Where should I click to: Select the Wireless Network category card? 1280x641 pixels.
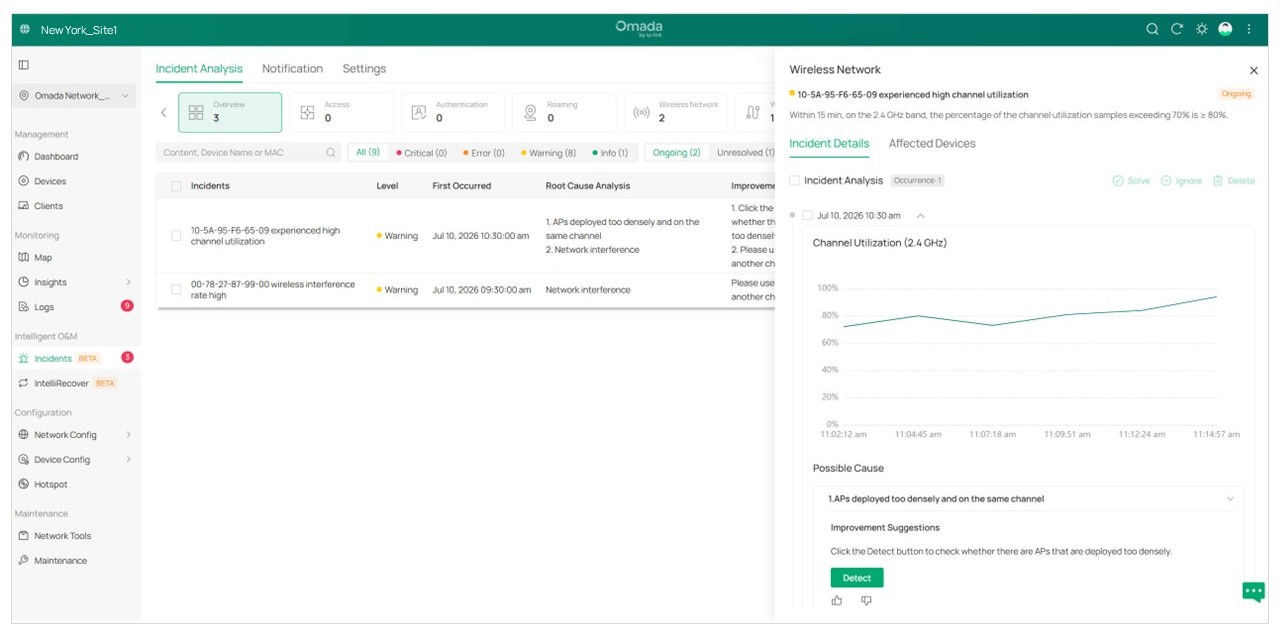(x=676, y=112)
